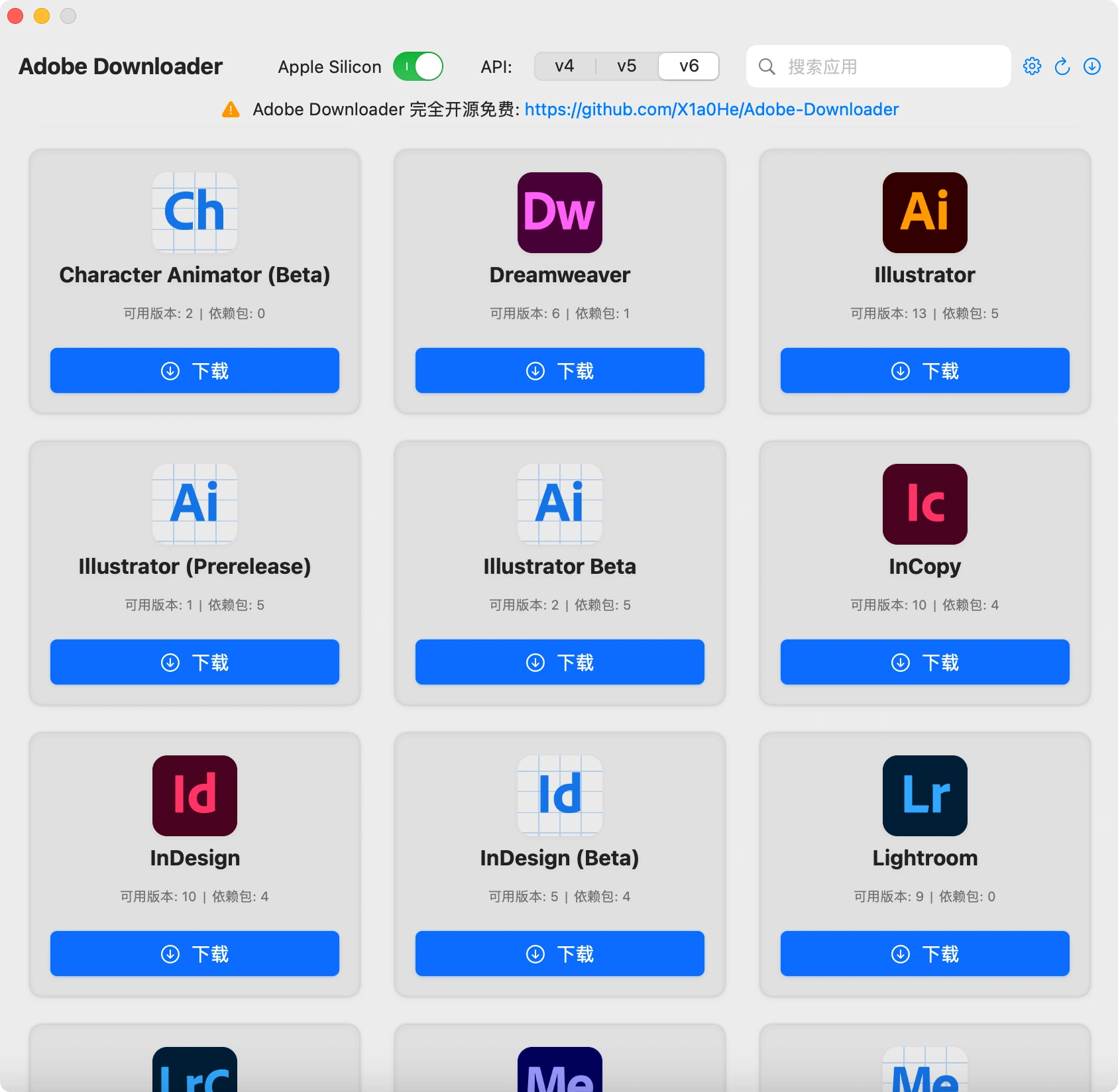Download Illustrator (Prerelease)

195,662
